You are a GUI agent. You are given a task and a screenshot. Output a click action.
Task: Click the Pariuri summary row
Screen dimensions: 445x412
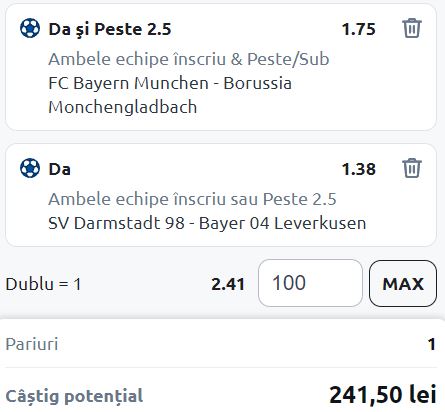221,344
